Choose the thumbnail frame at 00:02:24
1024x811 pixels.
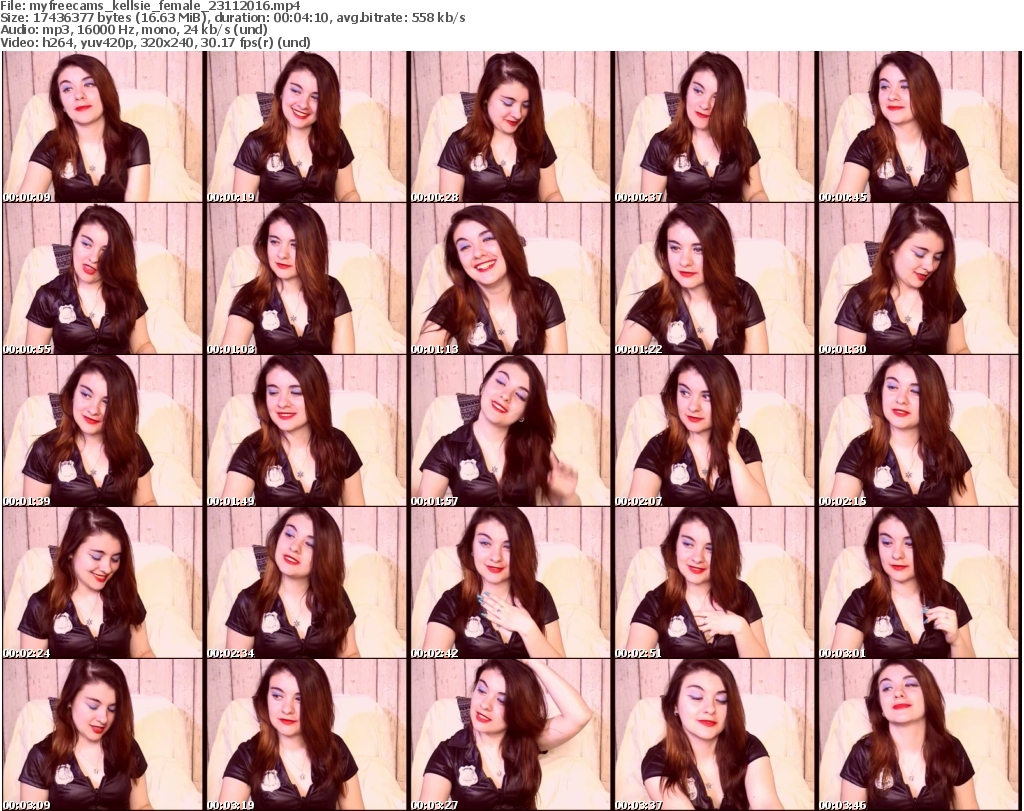[x=103, y=583]
